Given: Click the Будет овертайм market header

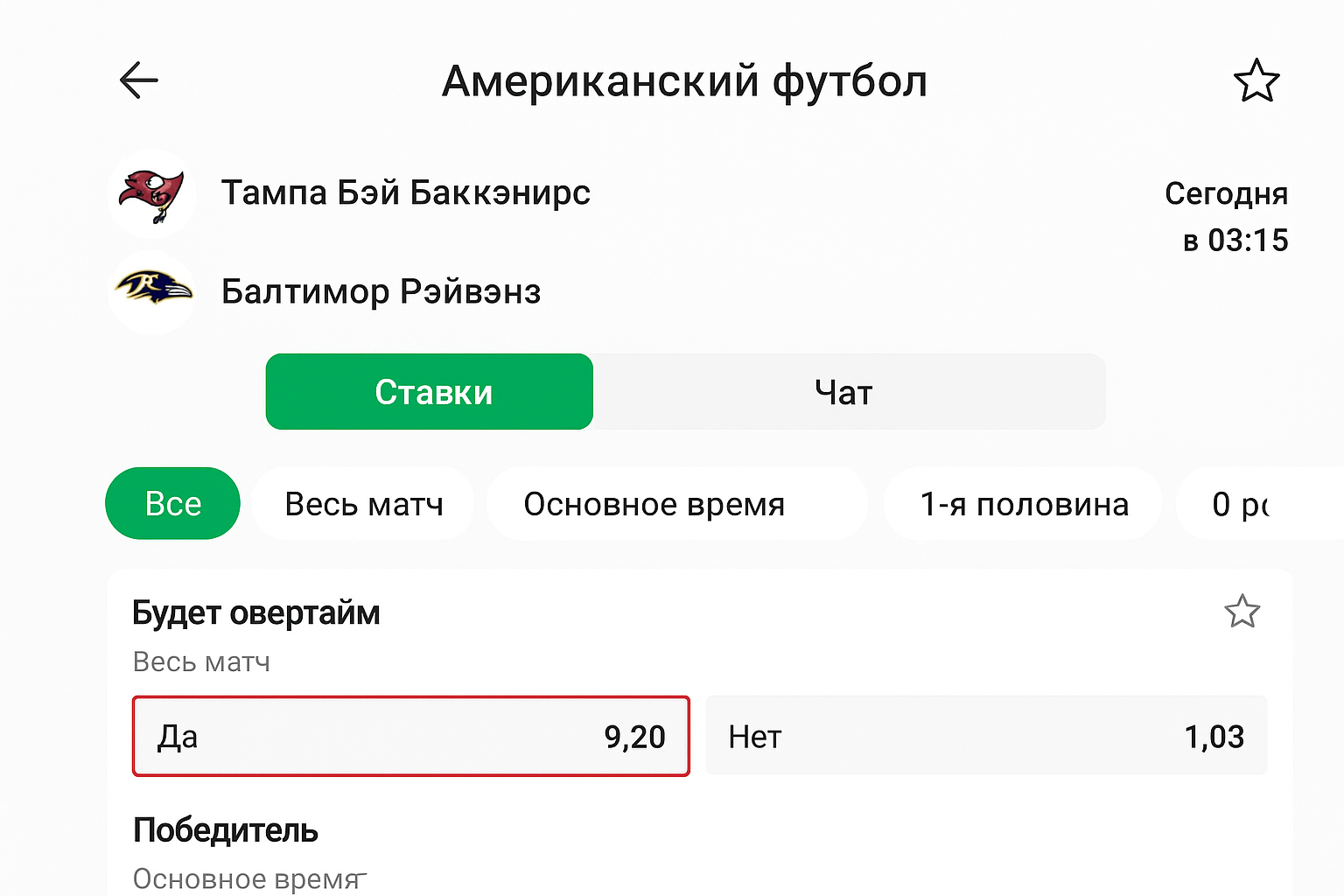Looking at the screenshot, I should (x=256, y=613).
